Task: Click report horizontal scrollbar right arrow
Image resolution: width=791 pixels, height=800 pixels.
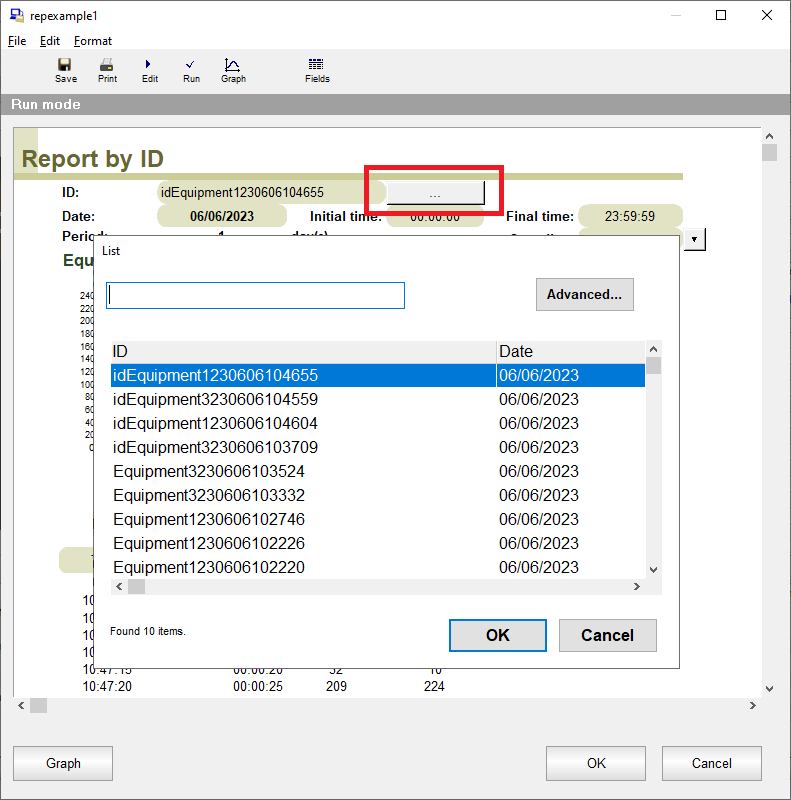Action: 753,706
